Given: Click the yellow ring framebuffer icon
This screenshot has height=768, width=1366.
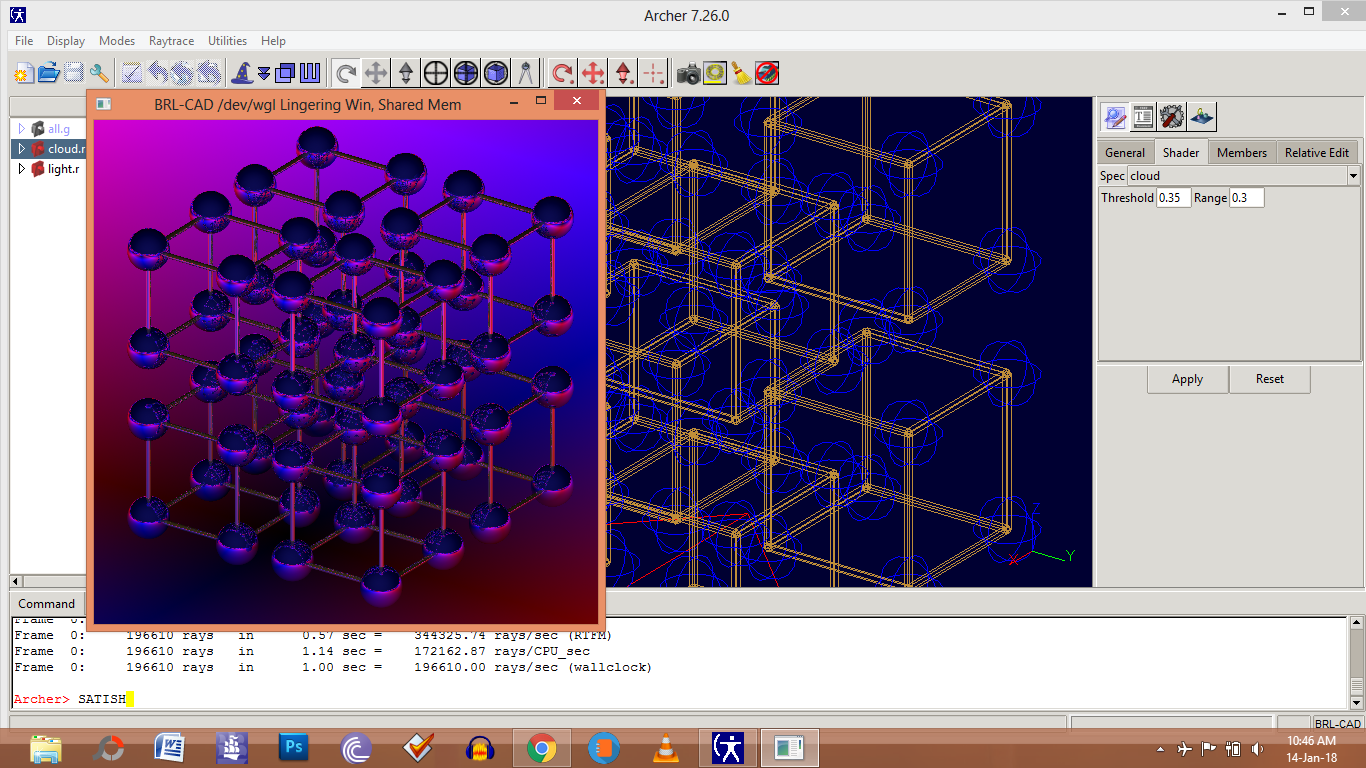Looking at the screenshot, I should pos(715,73).
